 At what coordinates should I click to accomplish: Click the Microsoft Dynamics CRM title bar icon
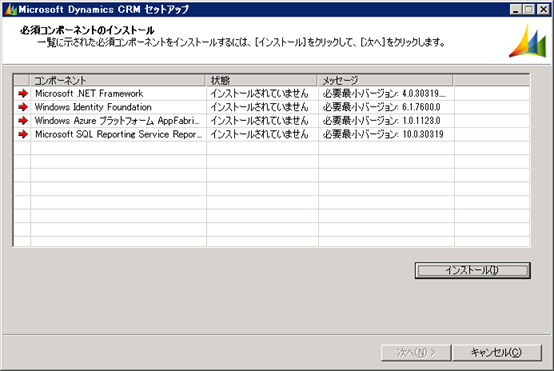click(11, 9)
